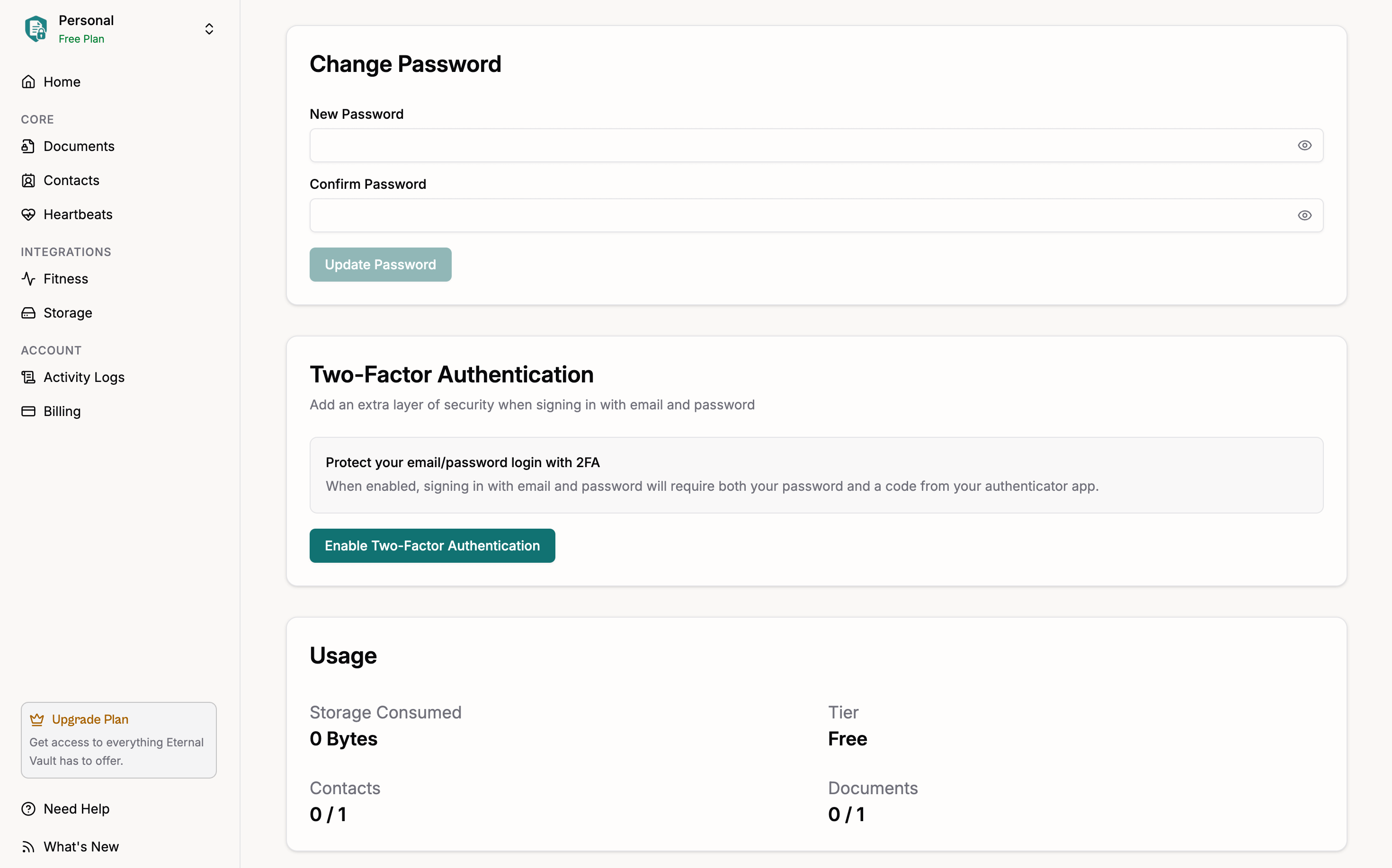The height and width of the screenshot is (868, 1392).
Task: Click the Upgrade Plan crown icon
Action: pos(37,719)
